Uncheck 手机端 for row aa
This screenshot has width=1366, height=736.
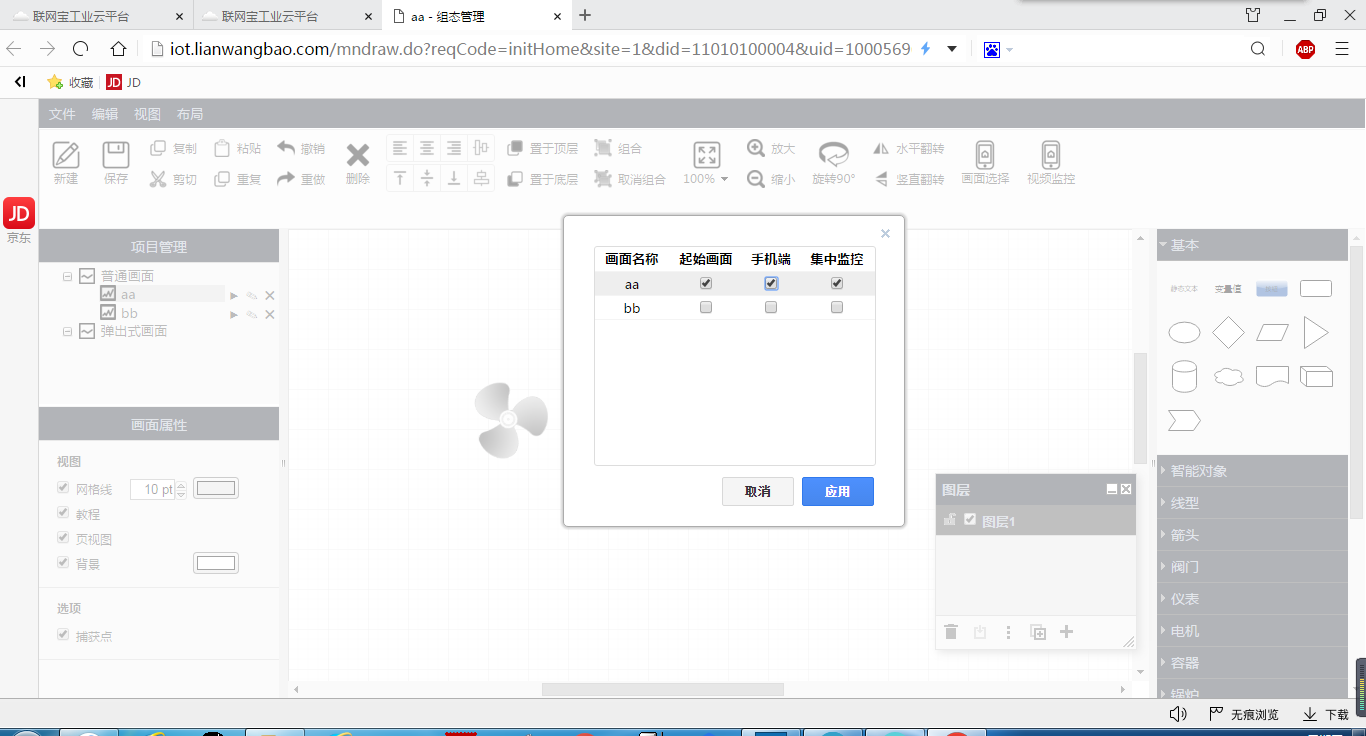pyautogui.click(x=771, y=284)
